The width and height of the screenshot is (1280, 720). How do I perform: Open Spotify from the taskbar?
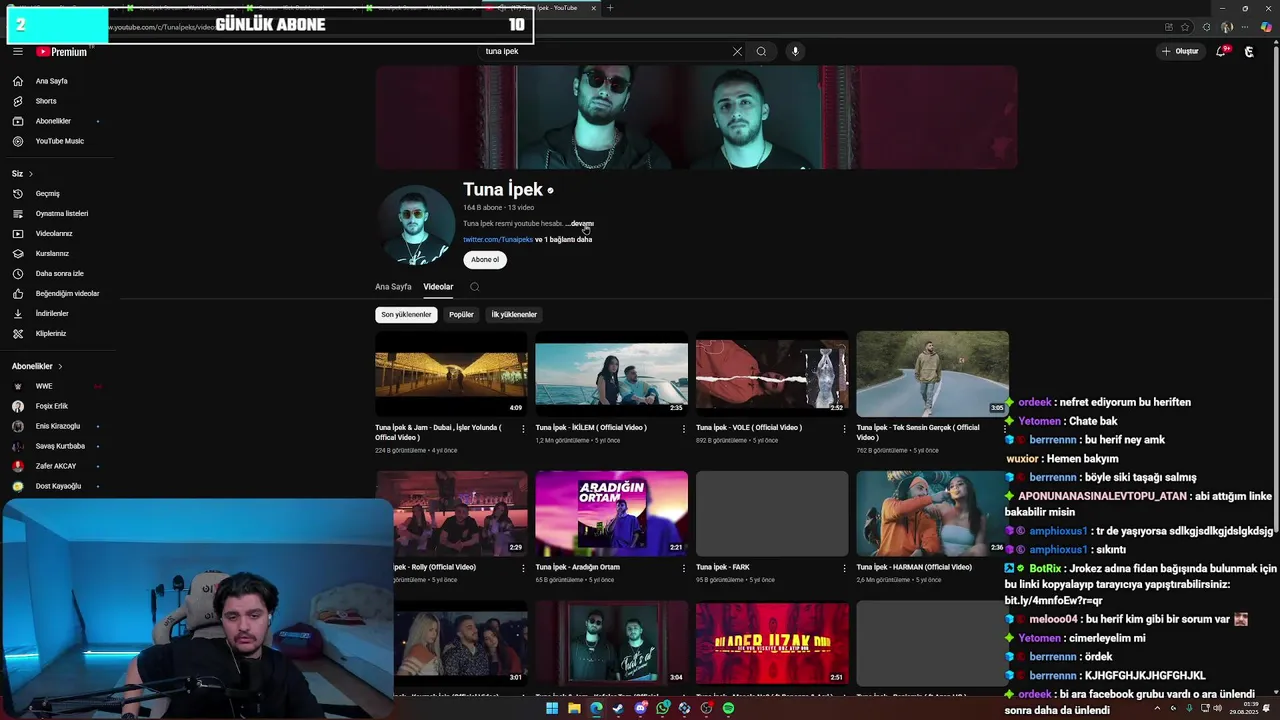[x=728, y=708]
